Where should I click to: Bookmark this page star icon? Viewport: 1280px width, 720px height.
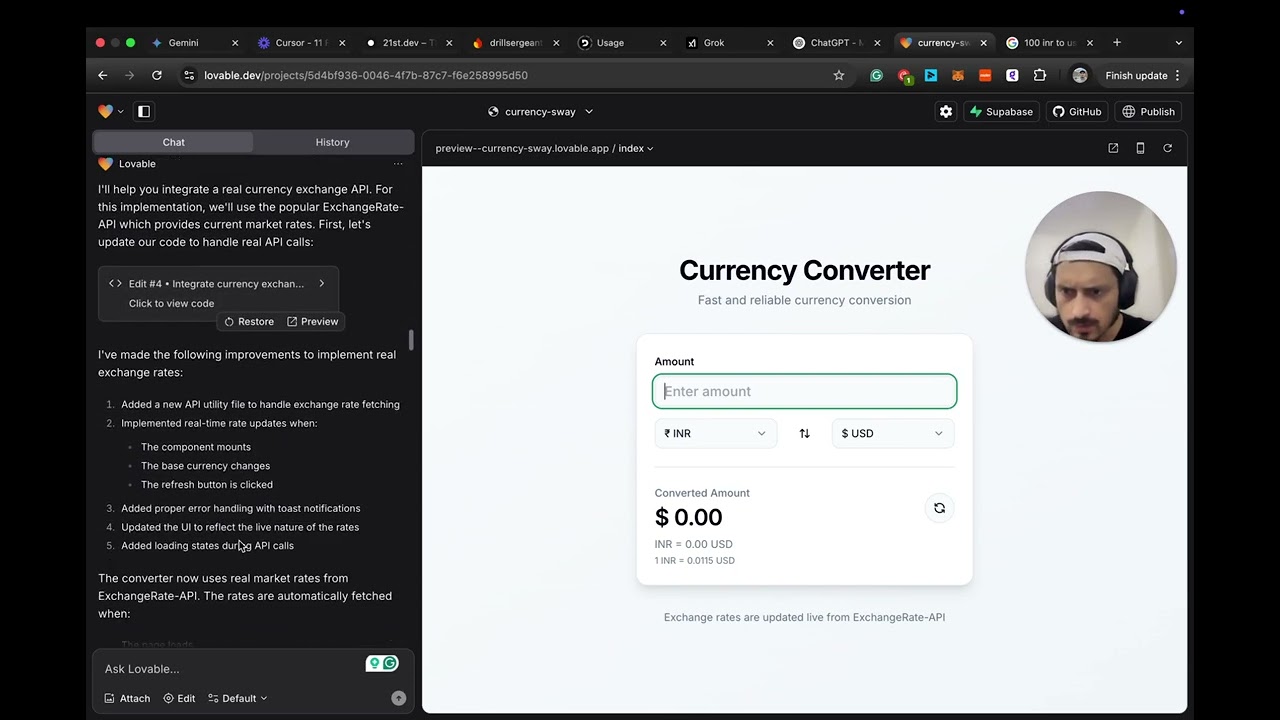839,75
